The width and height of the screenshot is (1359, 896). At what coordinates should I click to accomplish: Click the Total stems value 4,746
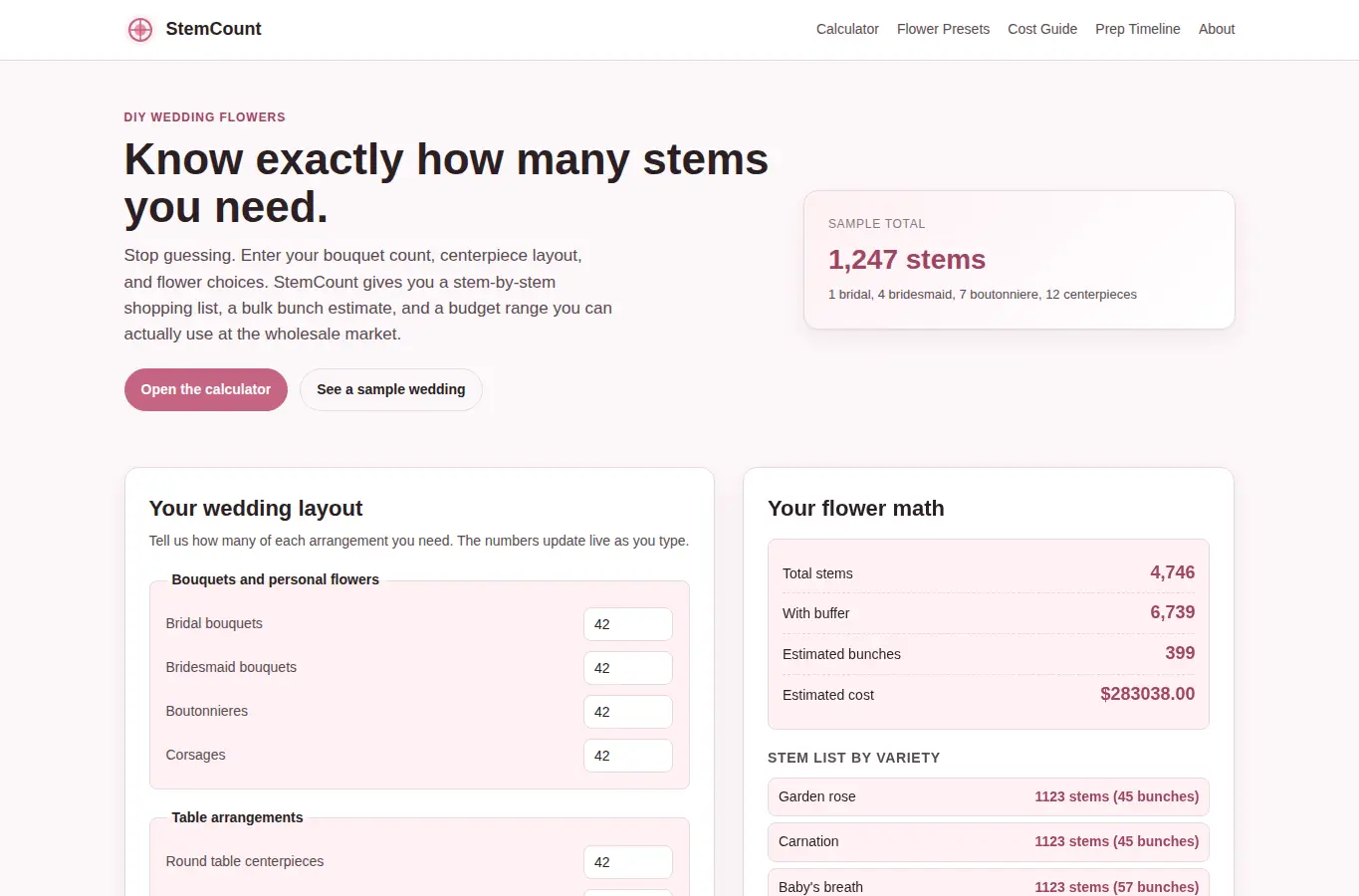click(x=1173, y=572)
